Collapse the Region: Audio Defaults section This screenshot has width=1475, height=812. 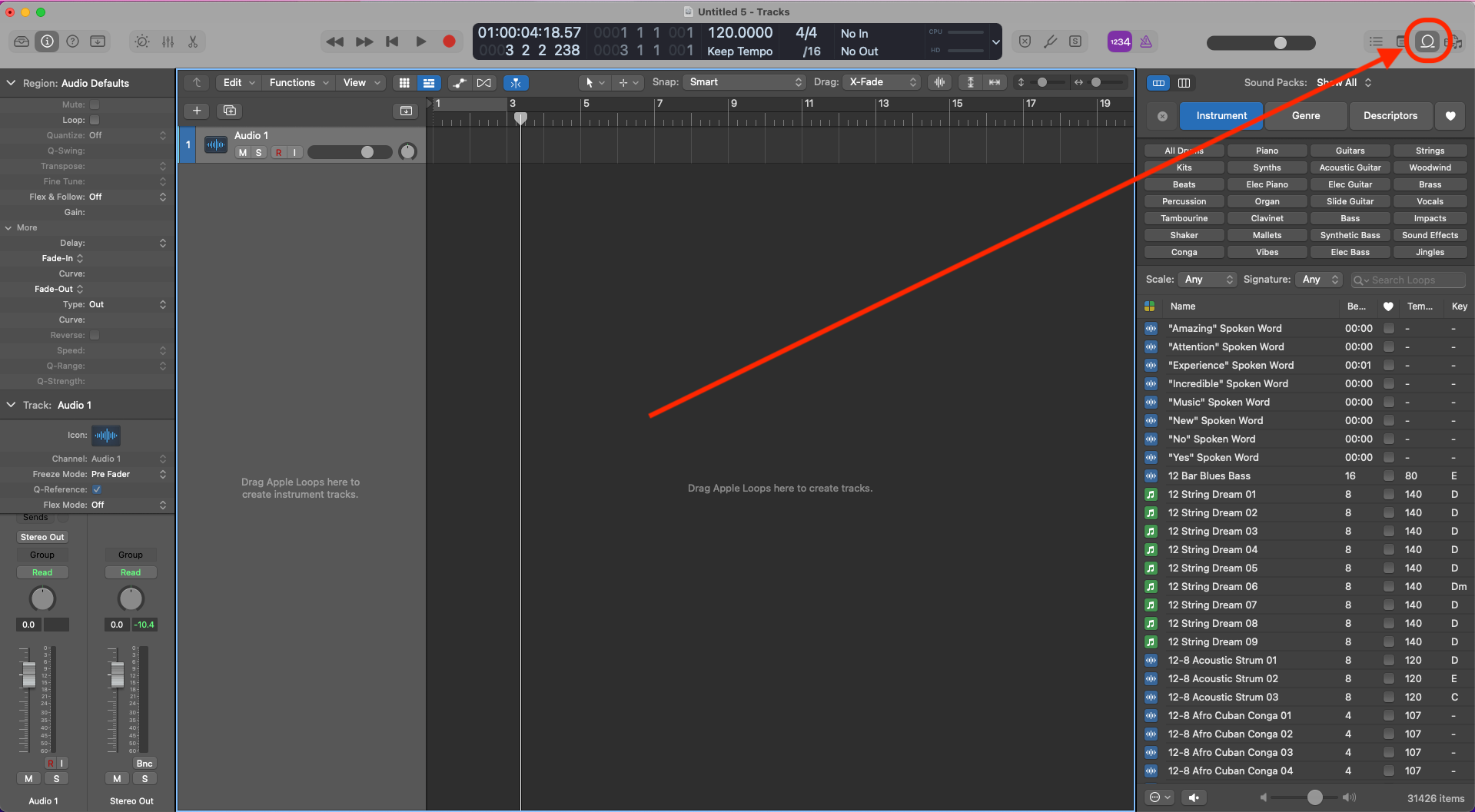tap(11, 83)
